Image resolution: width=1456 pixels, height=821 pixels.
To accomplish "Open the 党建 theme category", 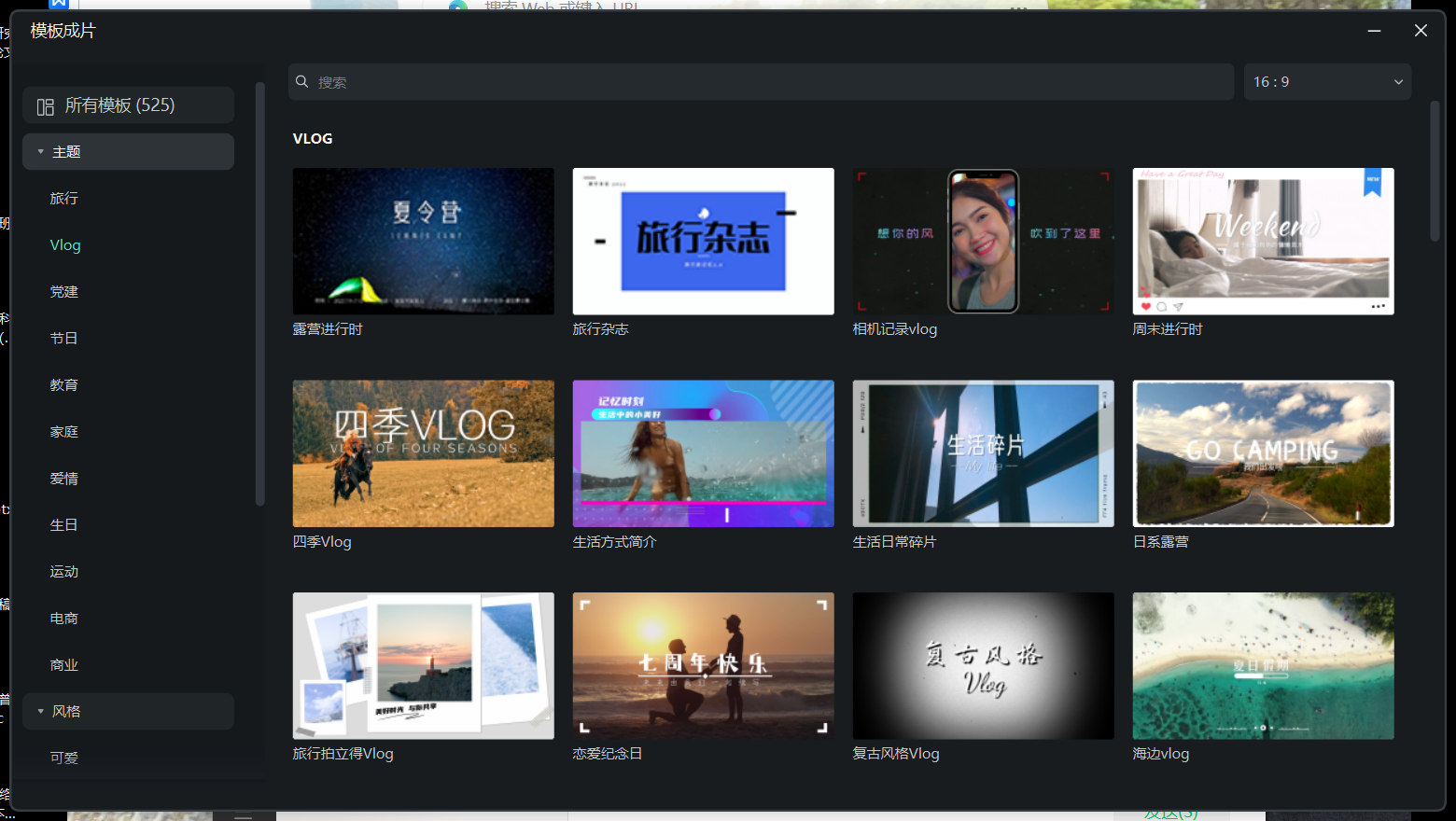I will point(64,291).
